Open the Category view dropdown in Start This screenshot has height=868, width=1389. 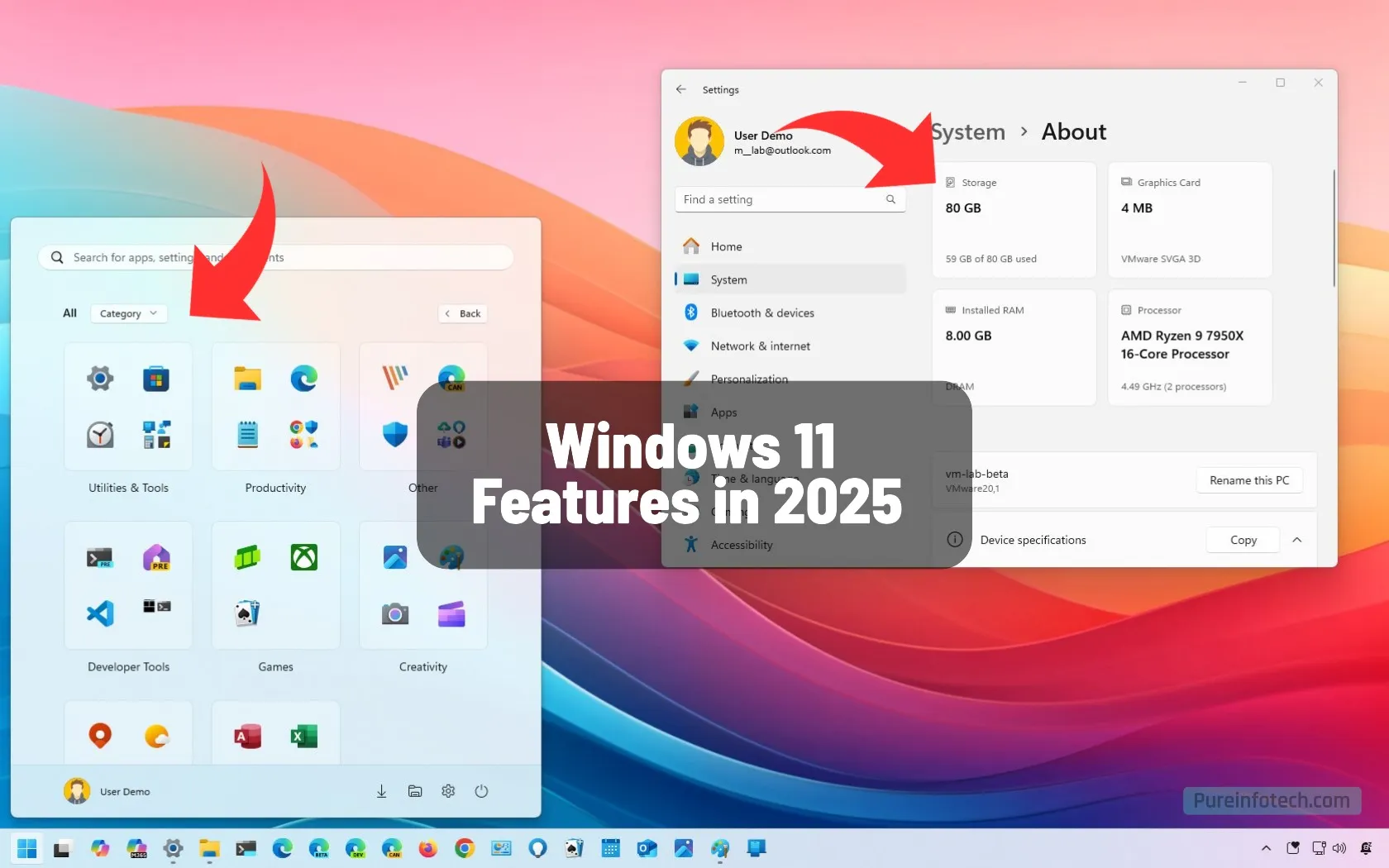pos(128,313)
